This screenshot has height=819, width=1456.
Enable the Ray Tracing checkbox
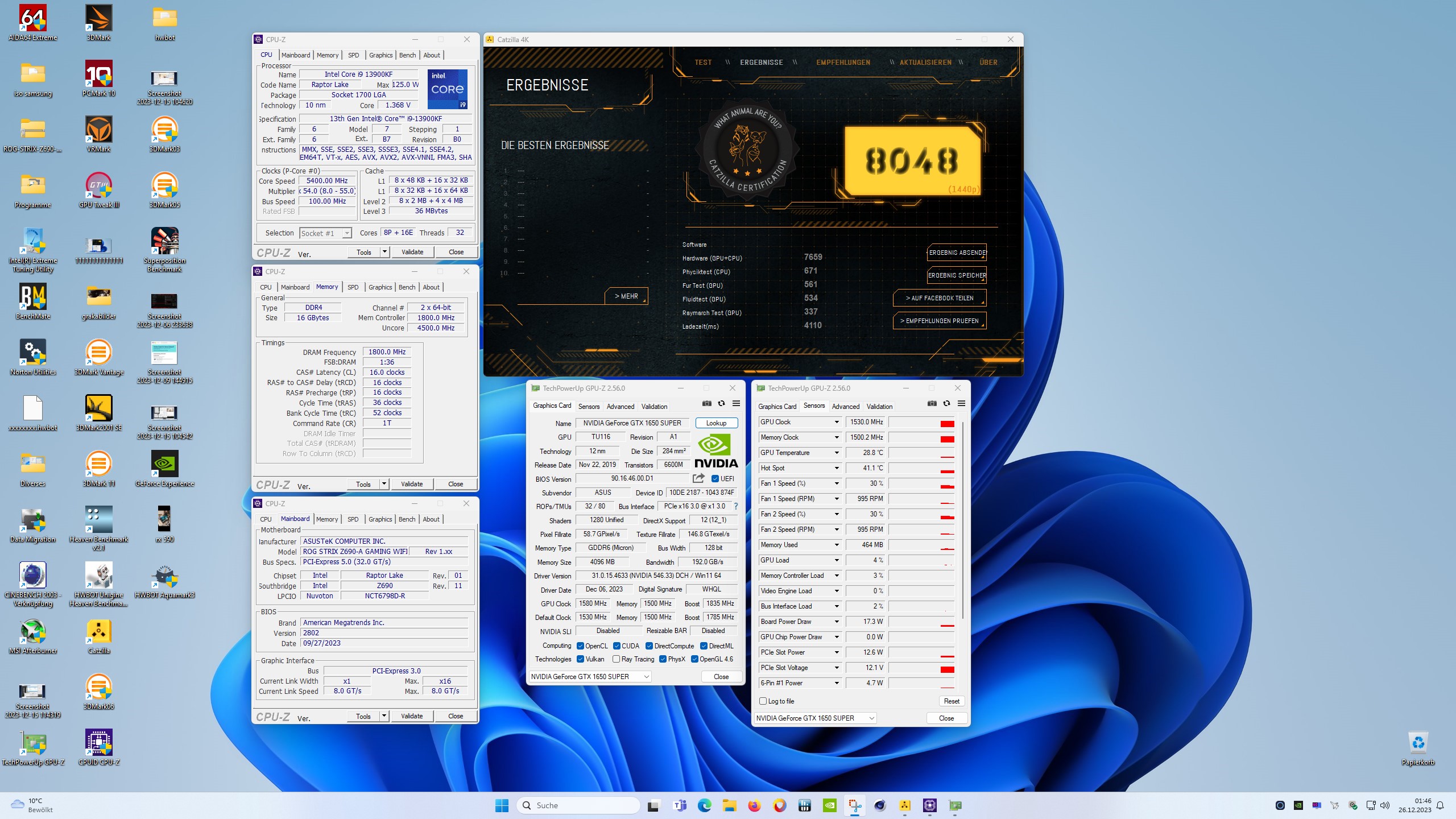(x=616, y=659)
